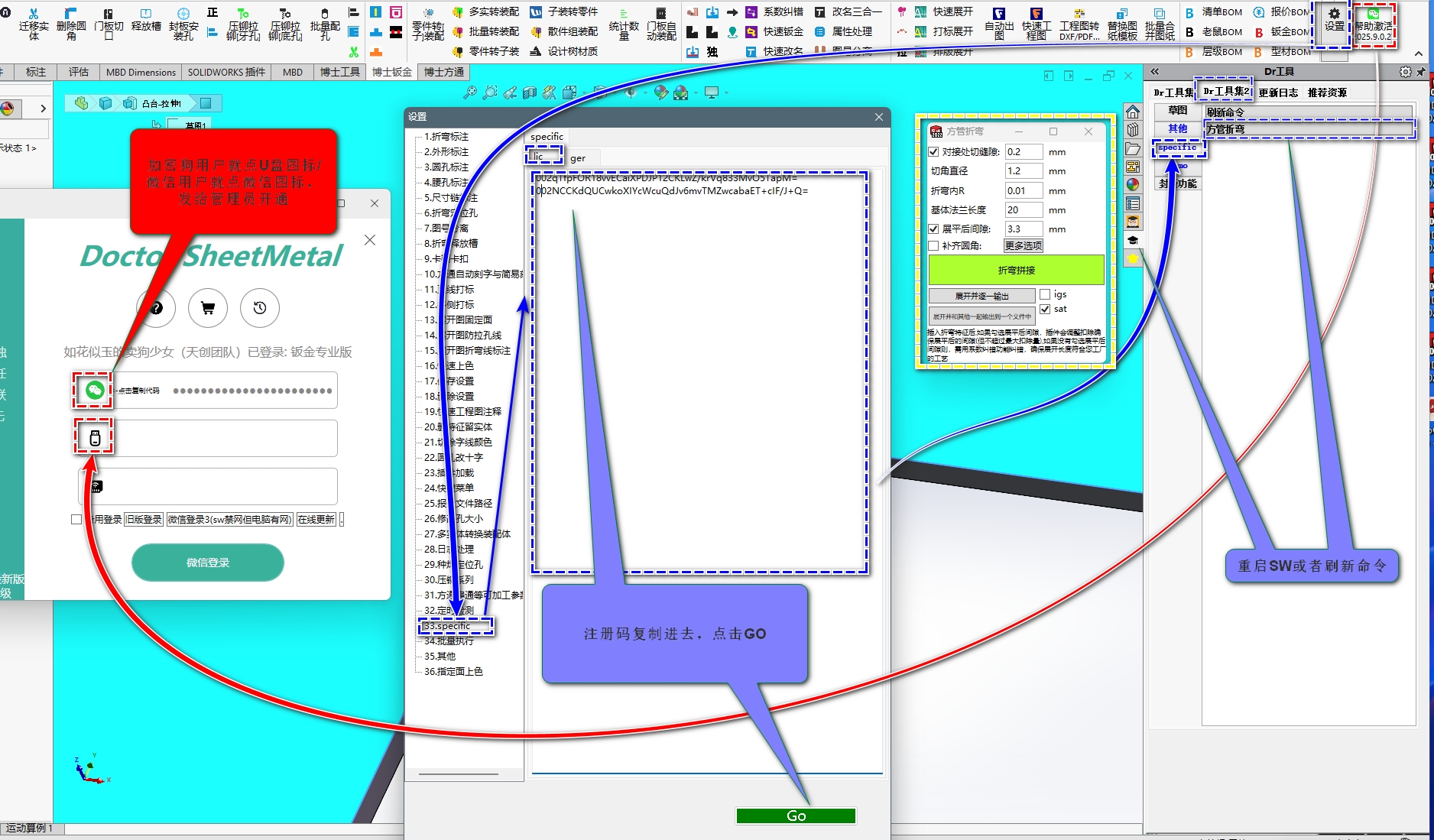Launch the 快速工程图 tool

click(1037, 24)
